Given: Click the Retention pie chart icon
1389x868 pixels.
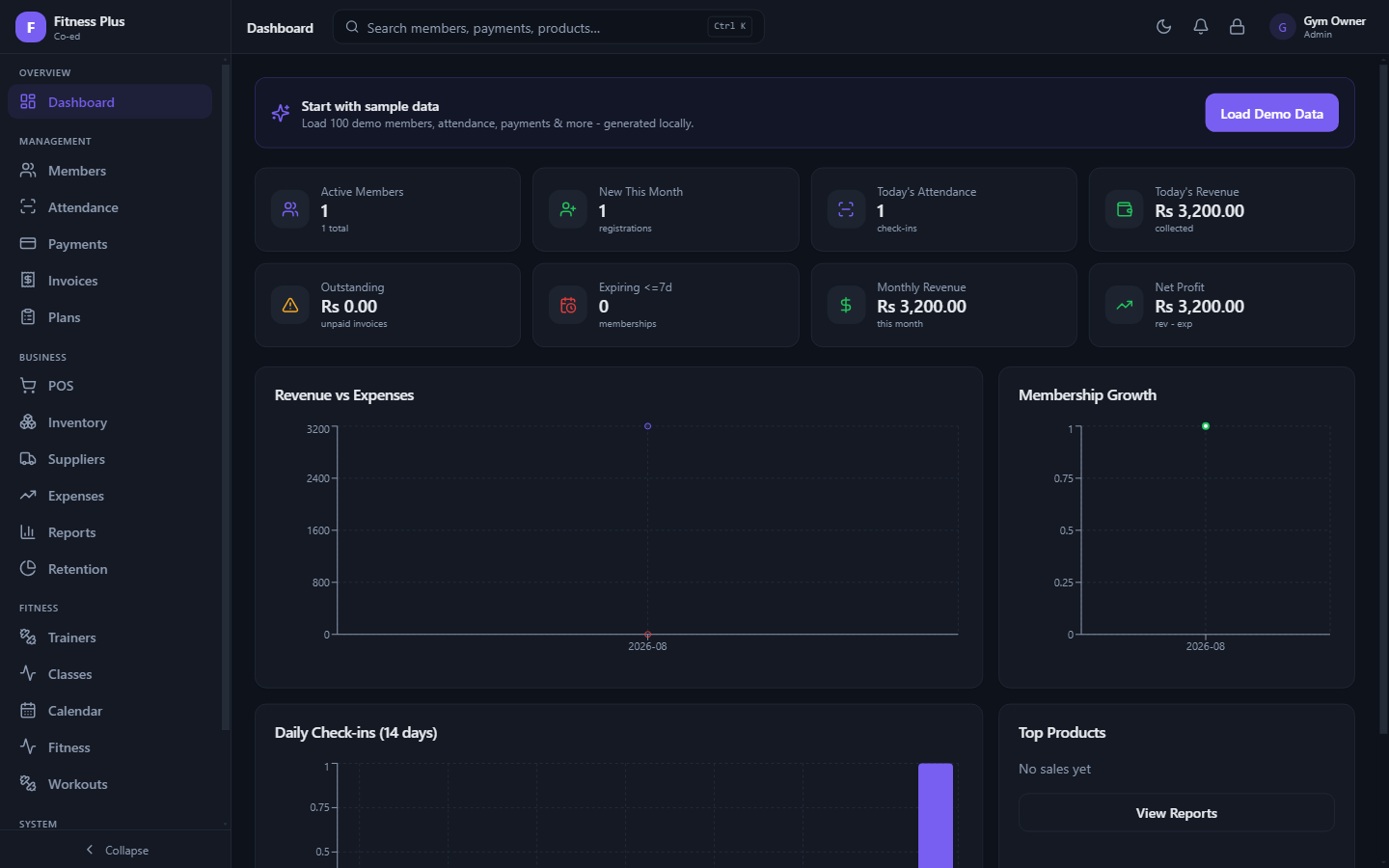Looking at the screenshot, I should tap(28, 568).
